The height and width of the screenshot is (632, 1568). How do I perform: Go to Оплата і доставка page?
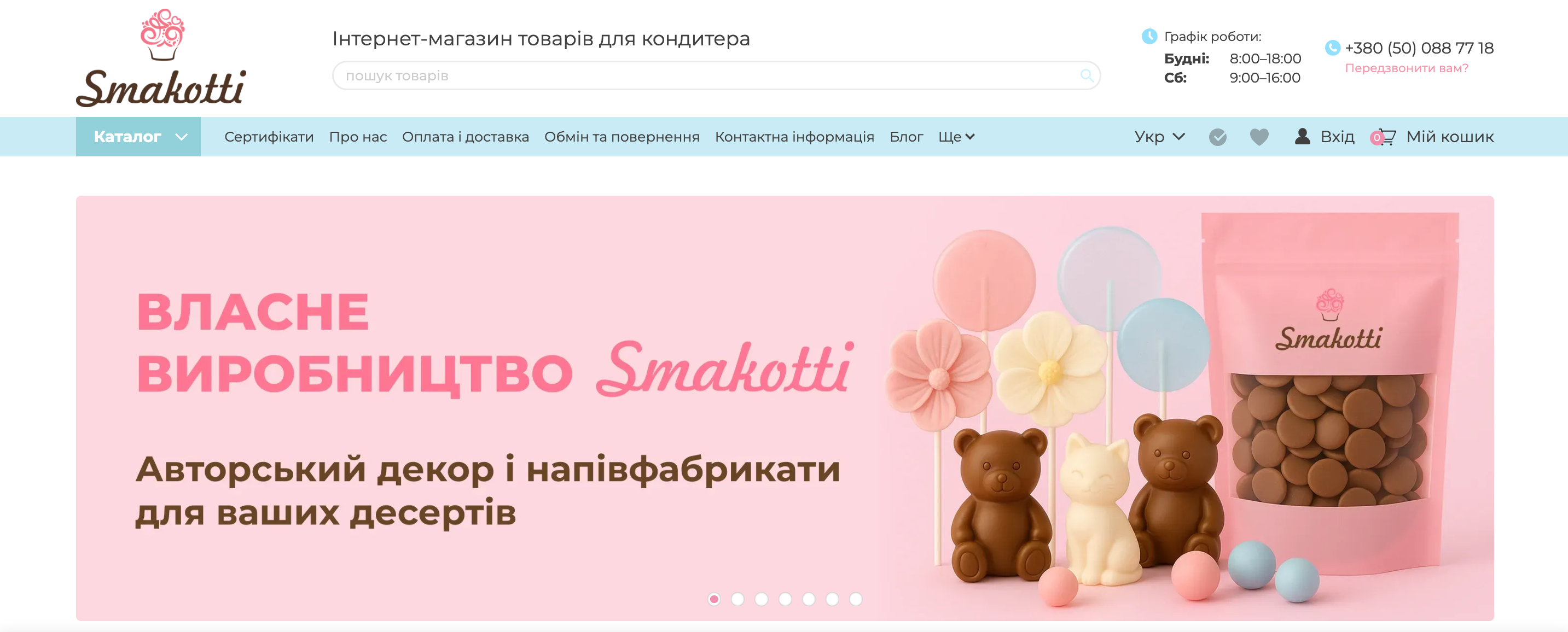(x=465, y=137)
